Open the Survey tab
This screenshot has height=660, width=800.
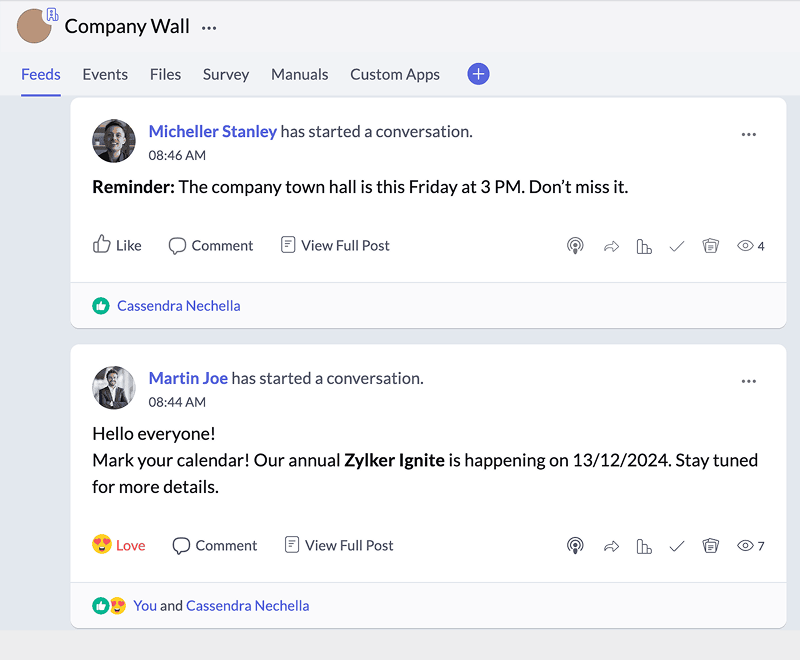(x=226, y=74)
